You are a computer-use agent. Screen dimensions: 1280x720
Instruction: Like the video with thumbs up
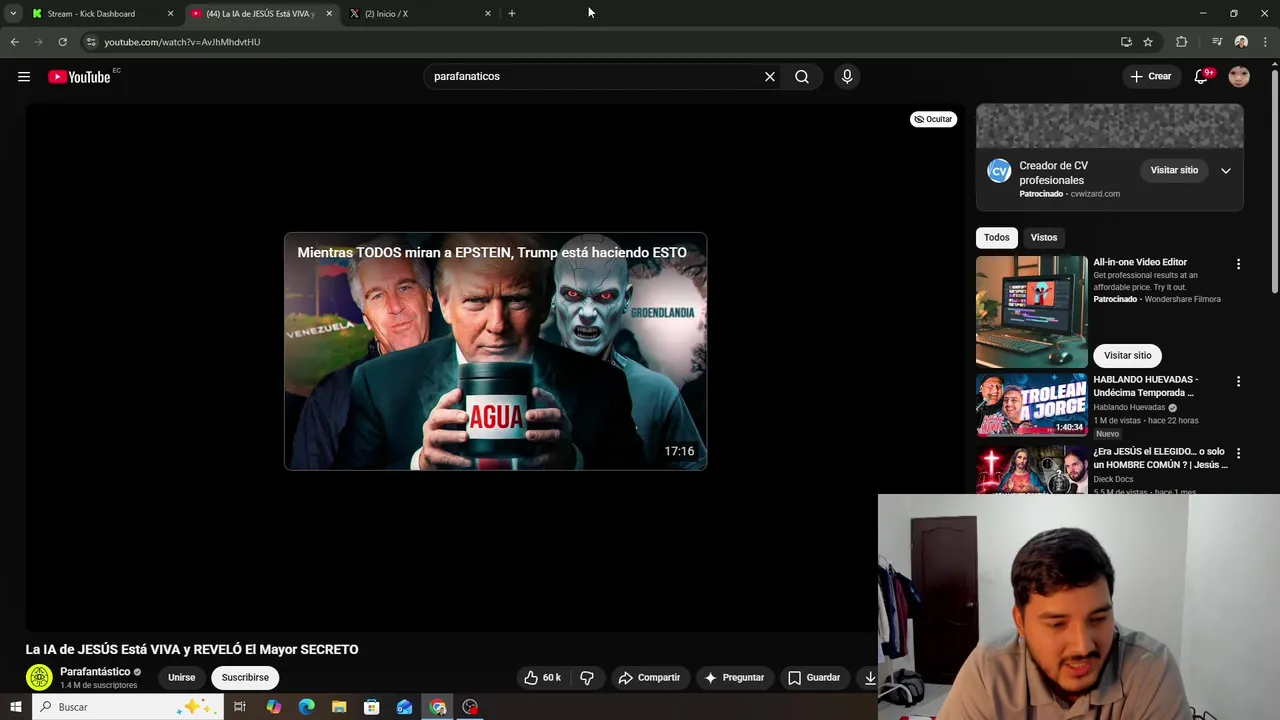tap(543, 677)
